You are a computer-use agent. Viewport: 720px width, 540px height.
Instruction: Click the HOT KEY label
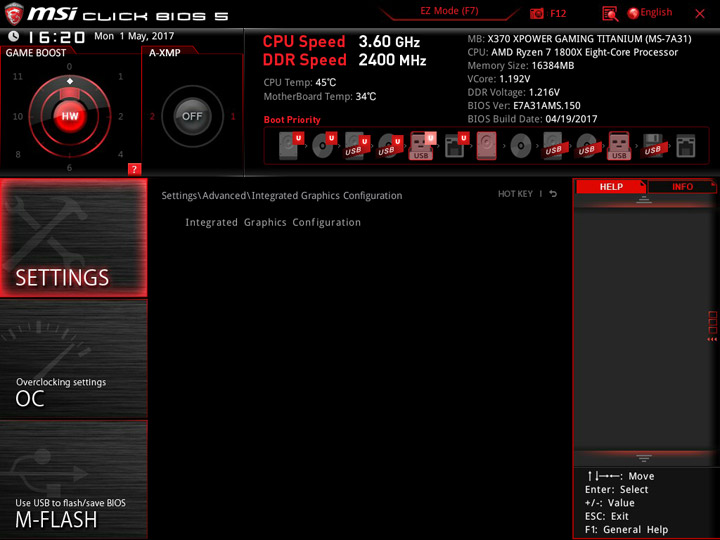pos(515,194)
